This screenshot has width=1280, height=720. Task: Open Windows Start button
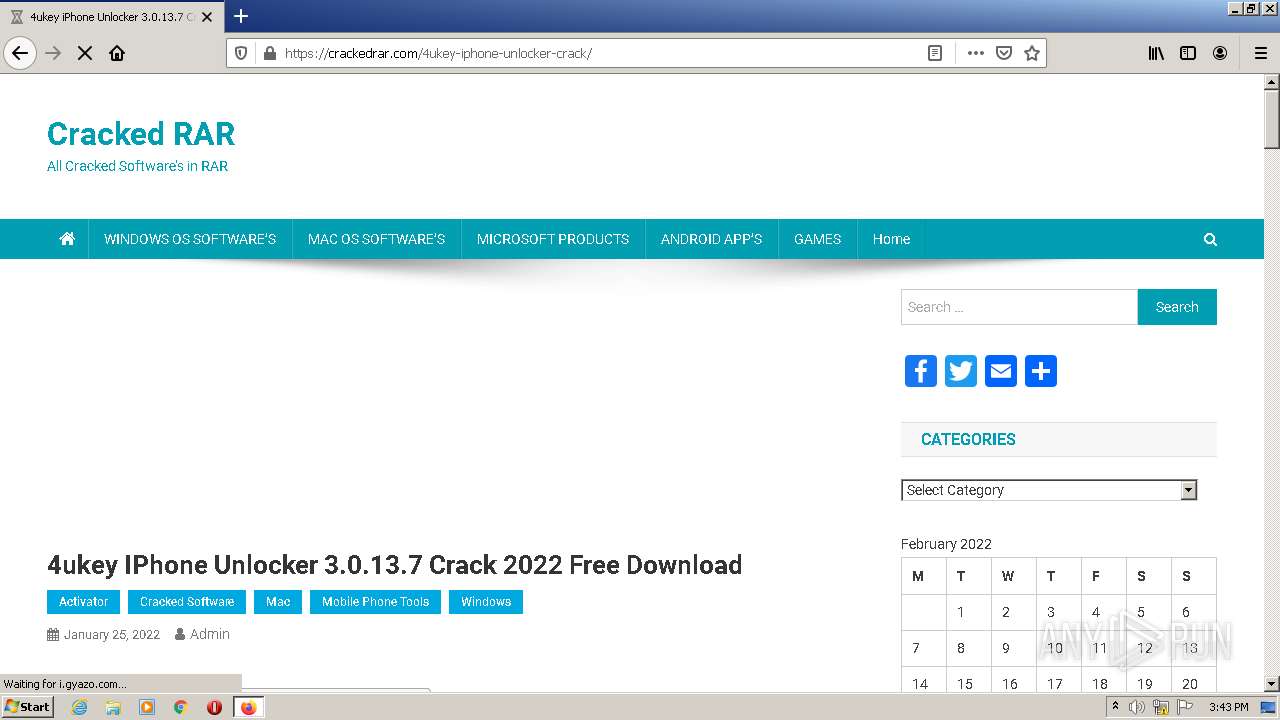click(28, 707)
